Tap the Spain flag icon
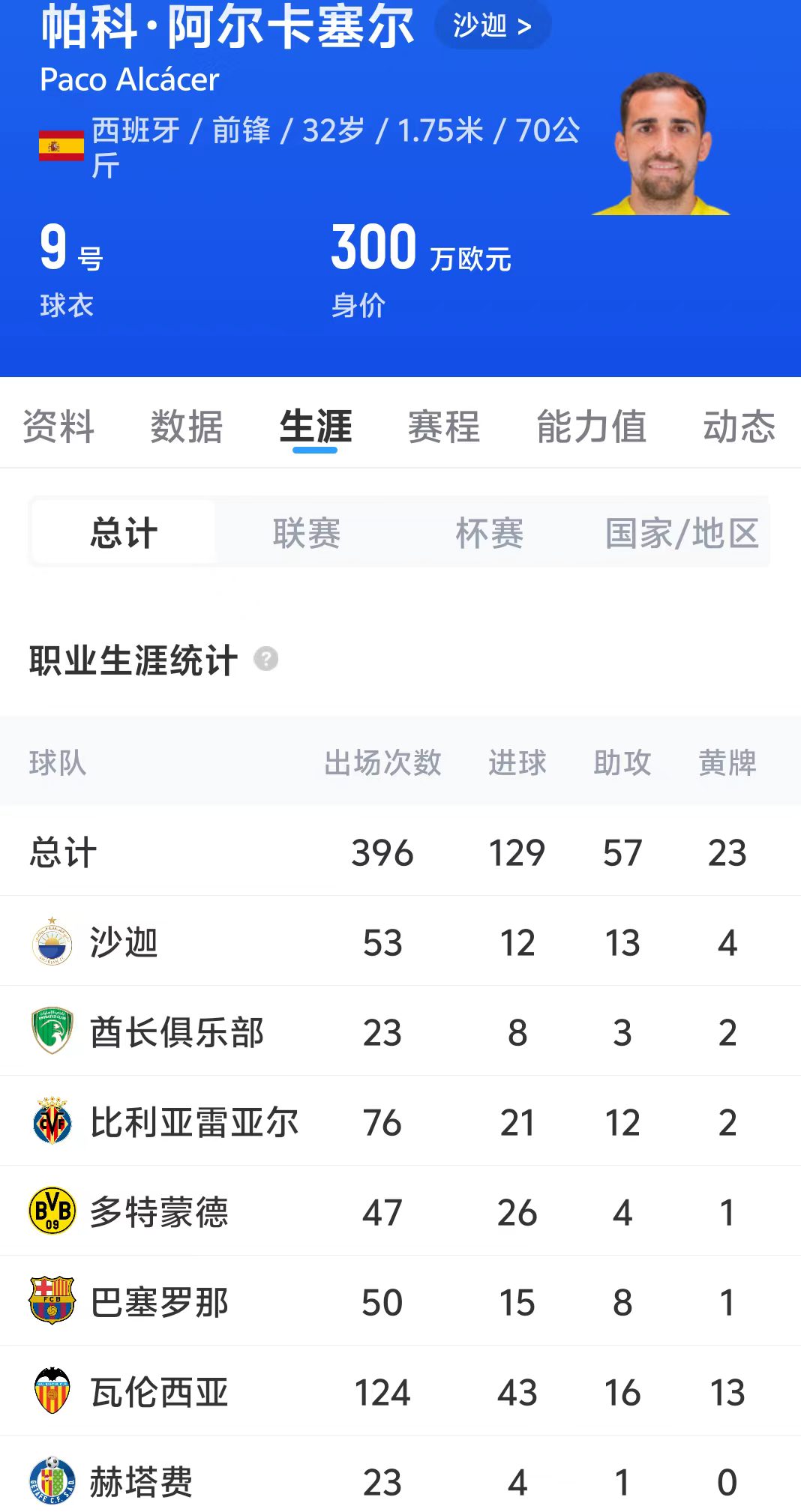 61,145
